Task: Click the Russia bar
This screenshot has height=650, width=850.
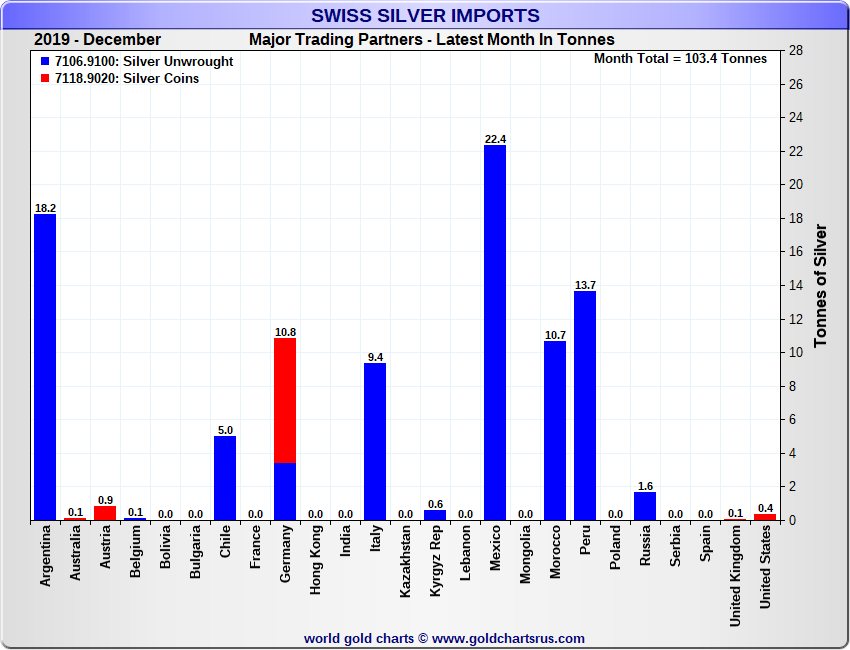Action: 645,506
